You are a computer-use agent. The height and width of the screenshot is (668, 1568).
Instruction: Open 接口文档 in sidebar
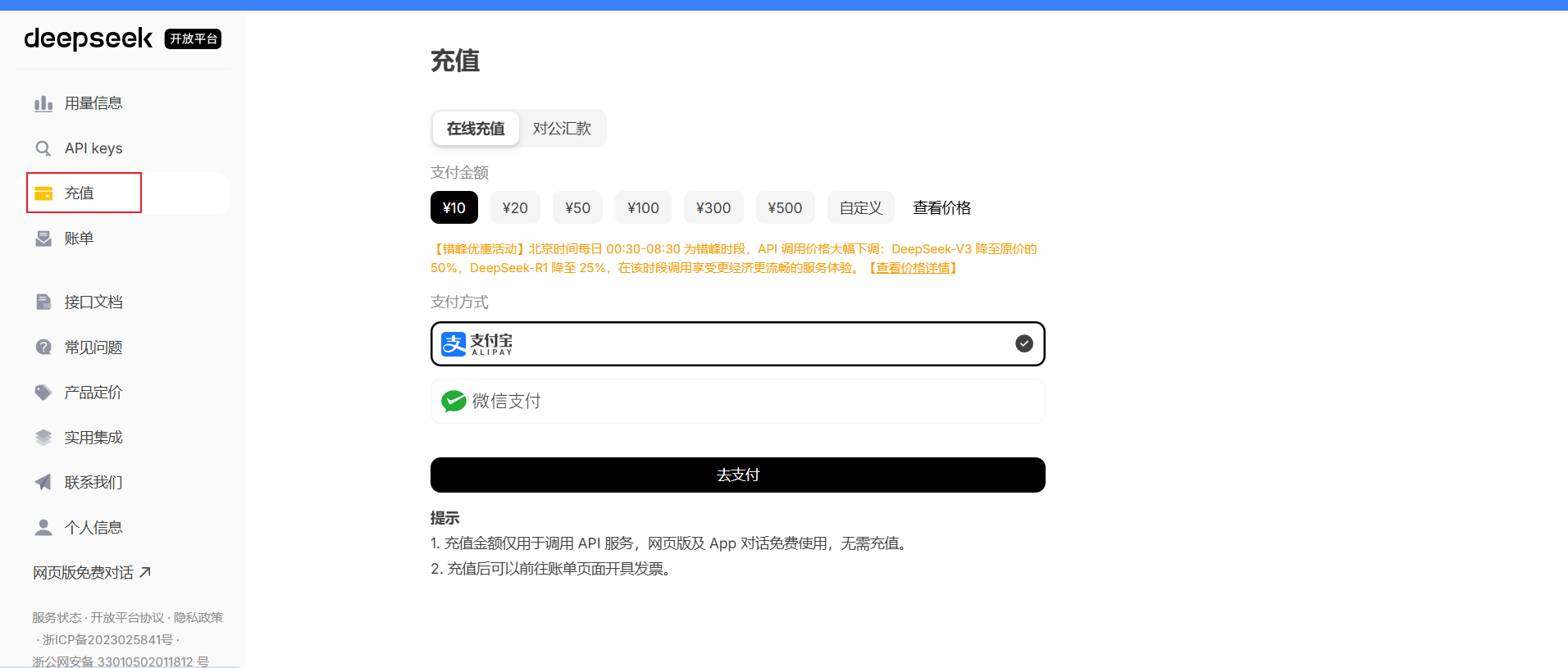[123, 302]
